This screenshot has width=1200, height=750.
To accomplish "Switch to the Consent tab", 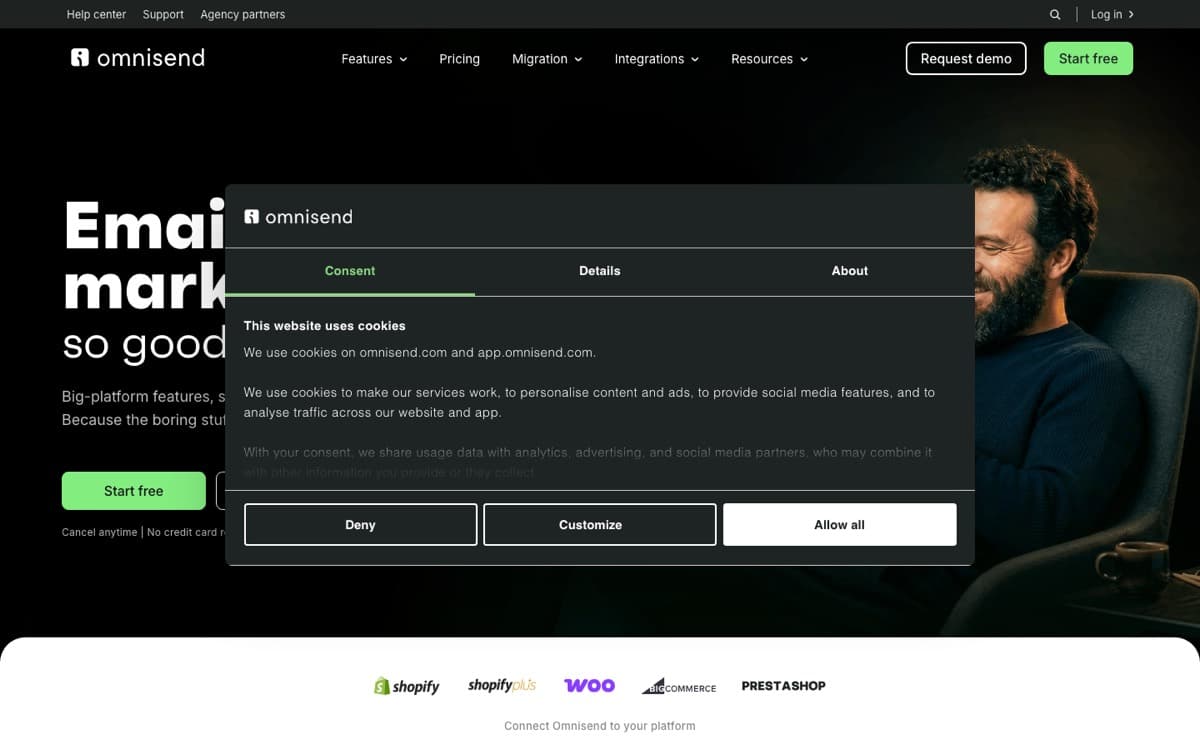I will point(350,271).
